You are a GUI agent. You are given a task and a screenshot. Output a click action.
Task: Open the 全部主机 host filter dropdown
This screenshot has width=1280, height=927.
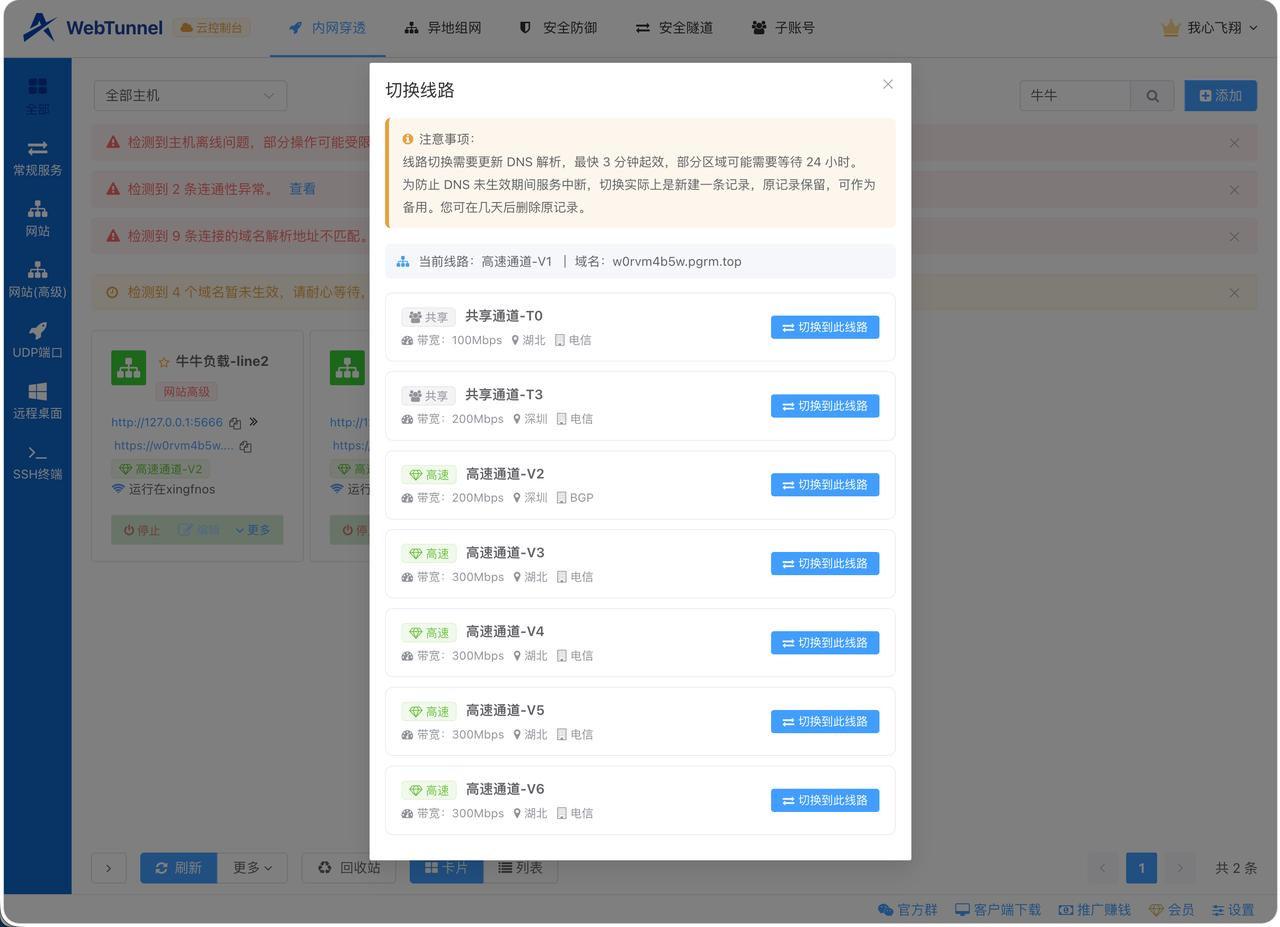pyautogui.click(x=190, y=95)
